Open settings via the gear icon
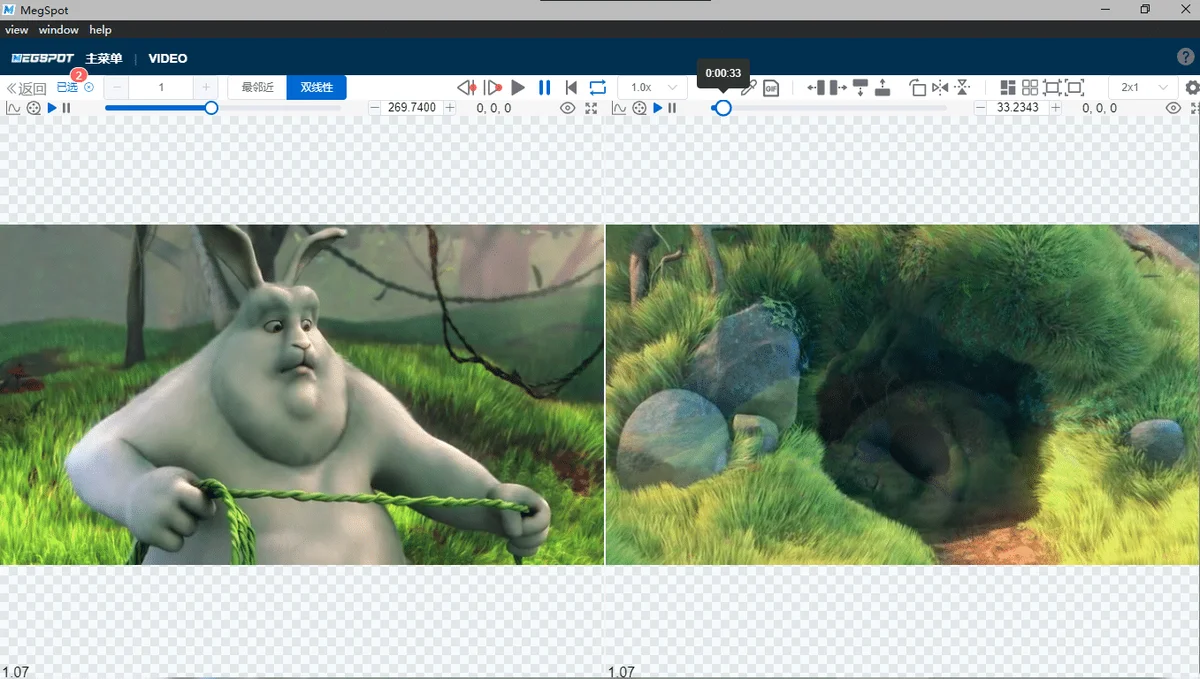The height and width of the screenshot is (679, 1200). (x=1192, y=88)
